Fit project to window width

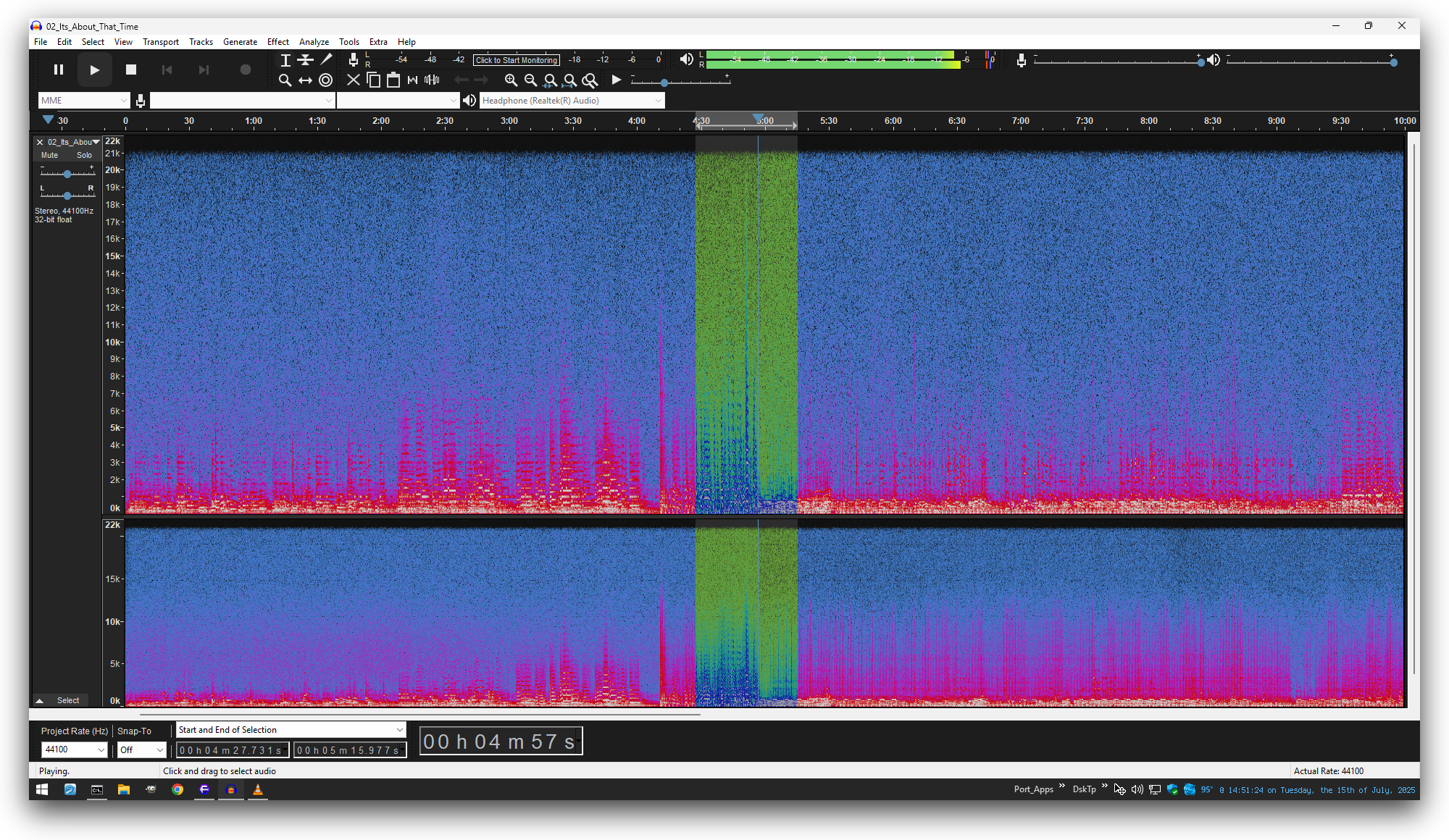click(569, 80)
